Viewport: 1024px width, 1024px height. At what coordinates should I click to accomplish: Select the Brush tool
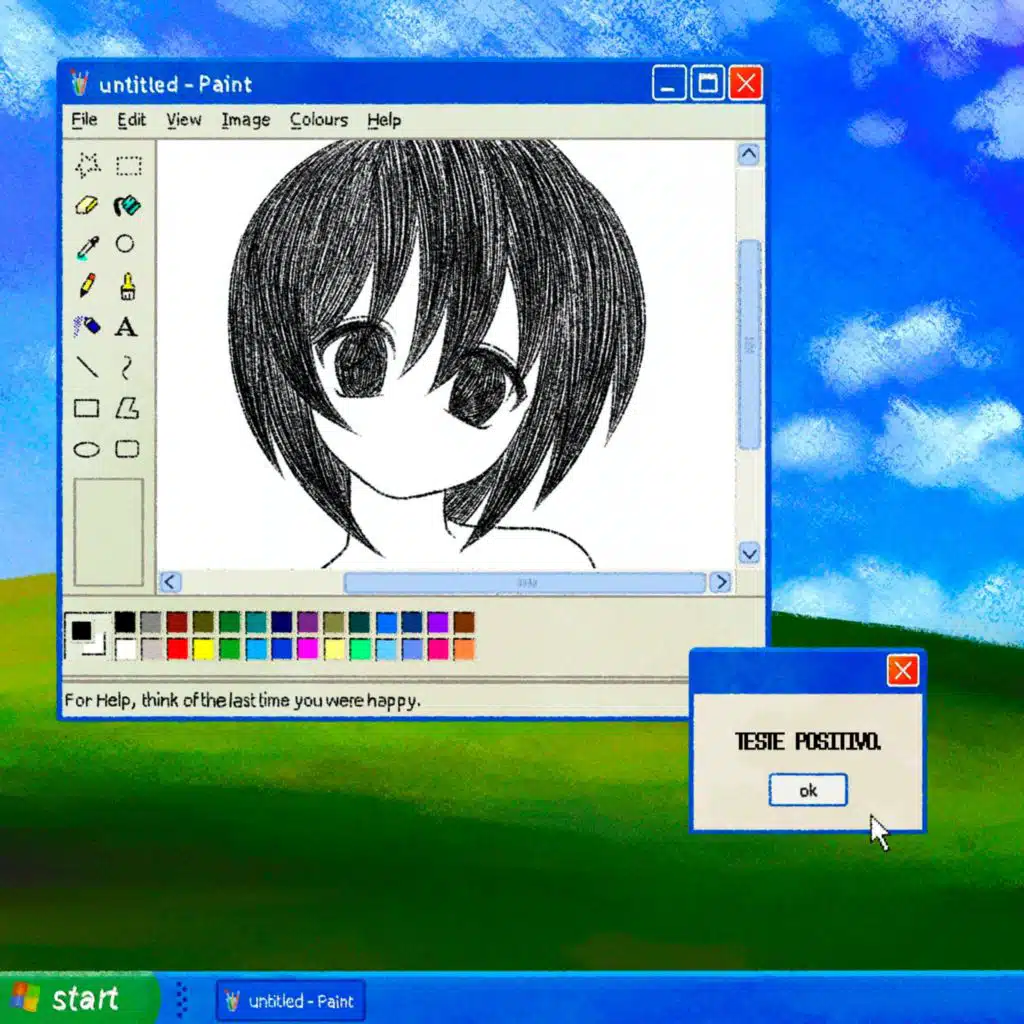point(128,287)
